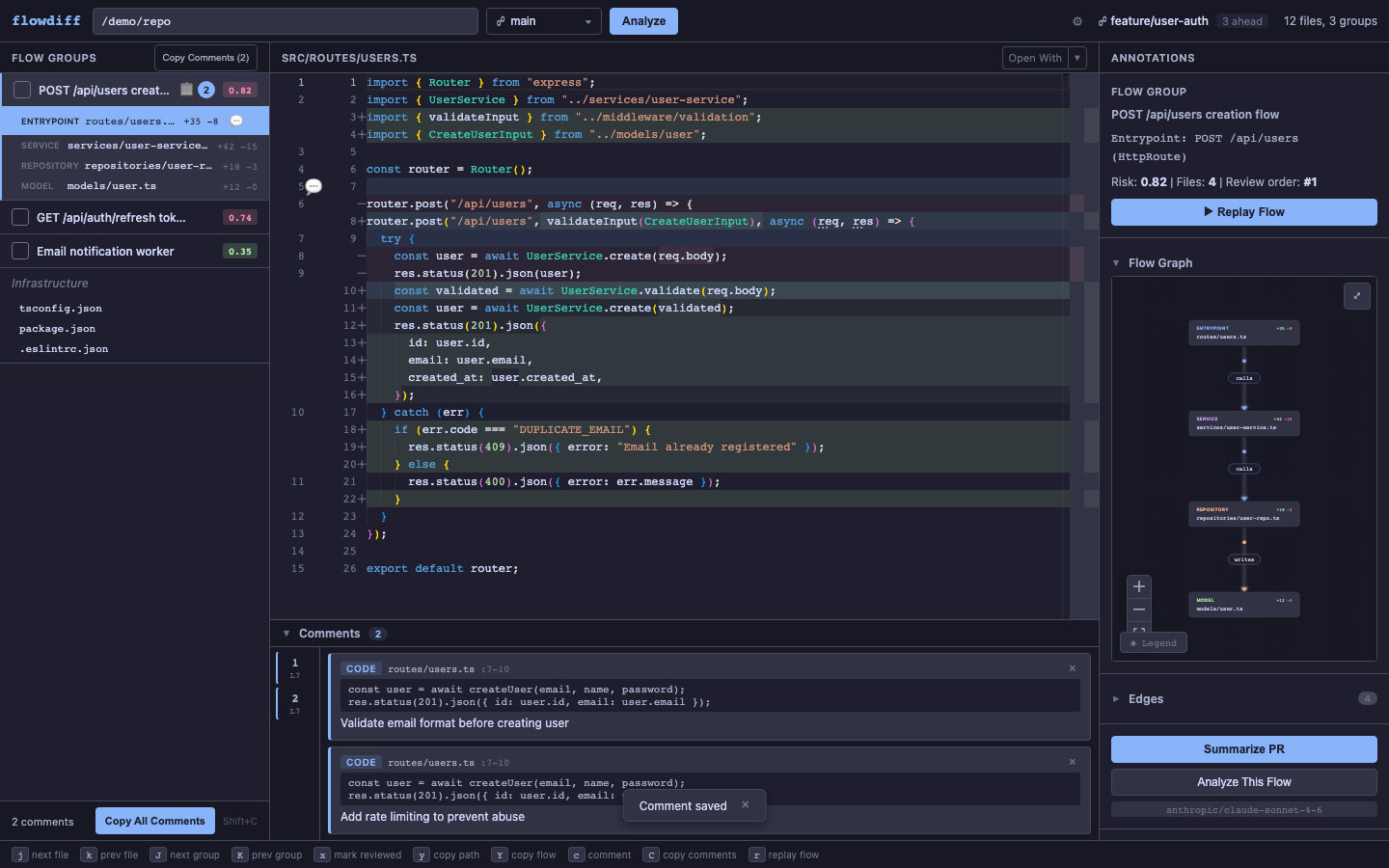
Task: Open package.json infrastructure file
Action: click(x=58, y=329)
